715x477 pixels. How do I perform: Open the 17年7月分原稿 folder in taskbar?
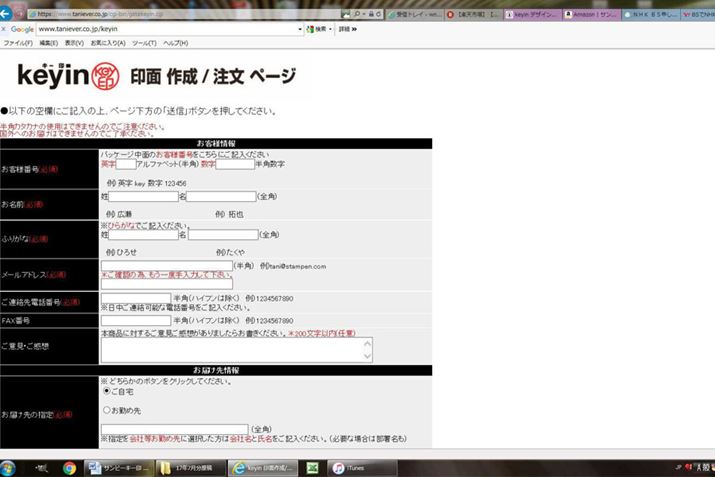tap(192, 467)
